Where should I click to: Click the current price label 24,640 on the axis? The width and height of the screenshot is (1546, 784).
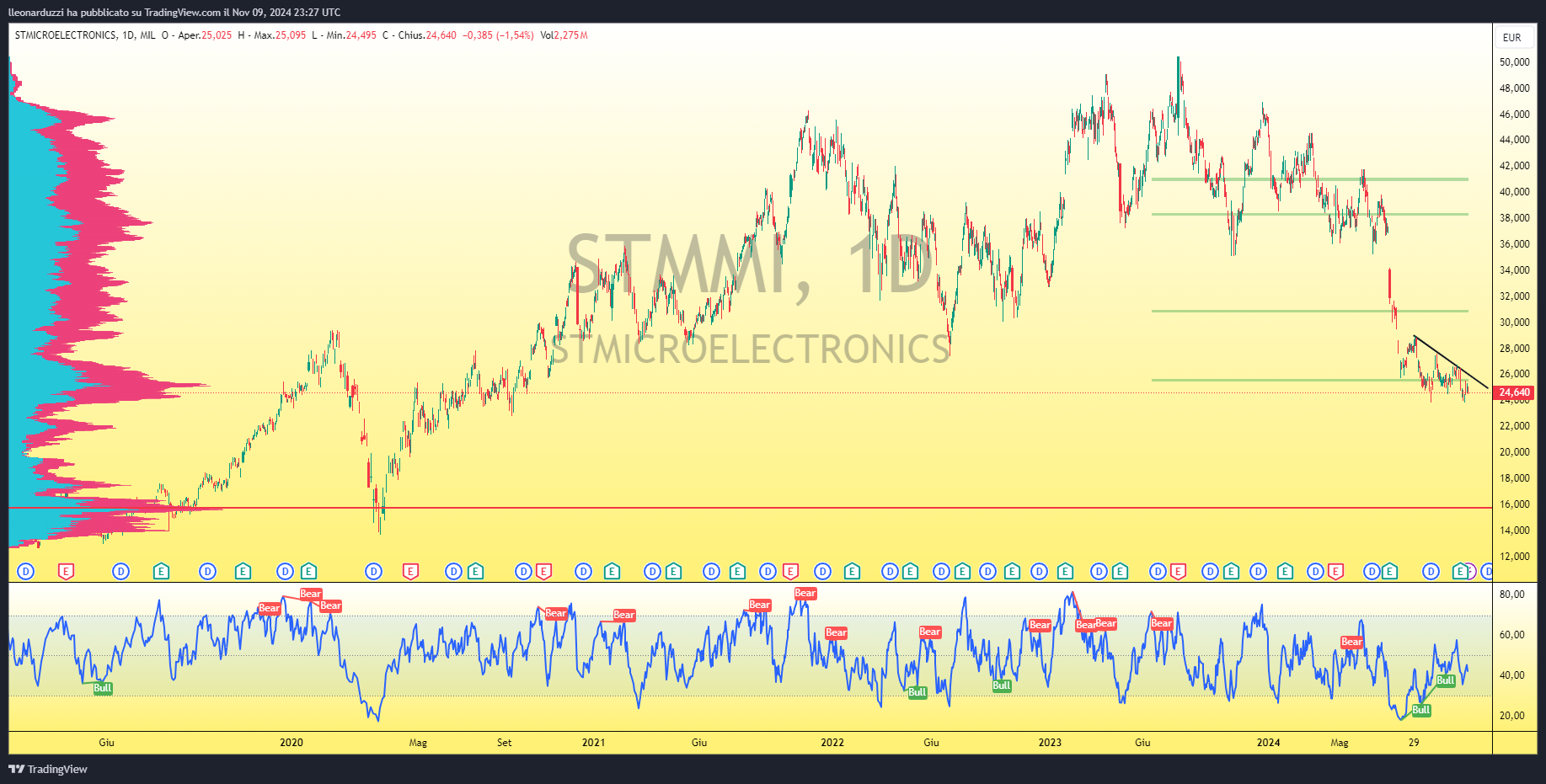pyautogui.click(x=1515, y=392)
